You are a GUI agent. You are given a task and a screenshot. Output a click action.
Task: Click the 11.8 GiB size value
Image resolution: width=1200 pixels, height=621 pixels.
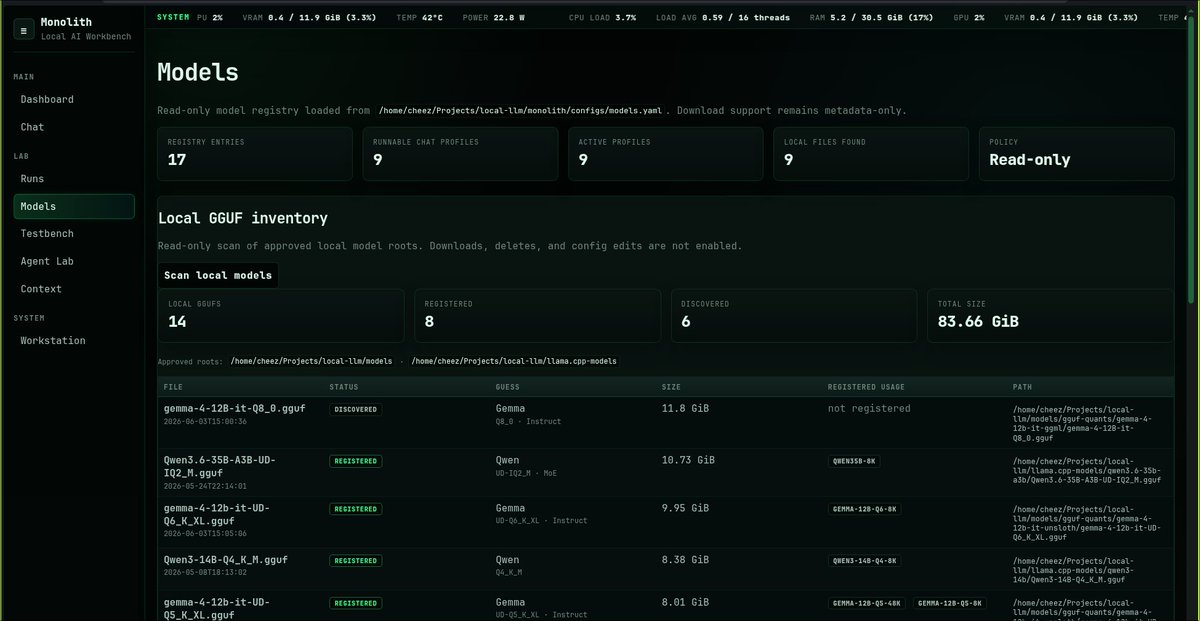(x=686, y=408)
